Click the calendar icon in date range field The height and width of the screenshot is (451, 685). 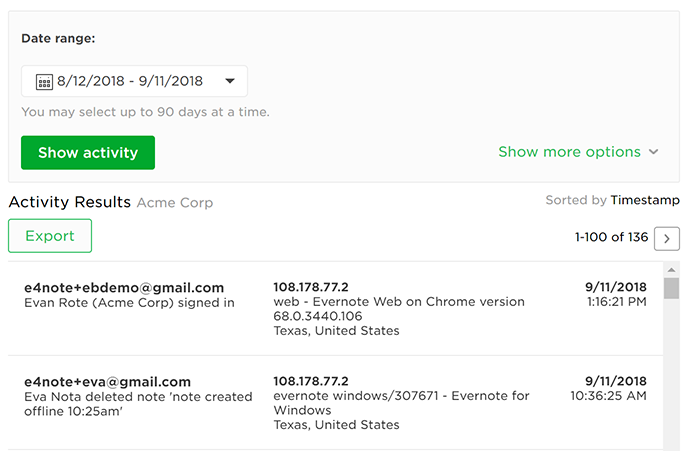[44, 81]
